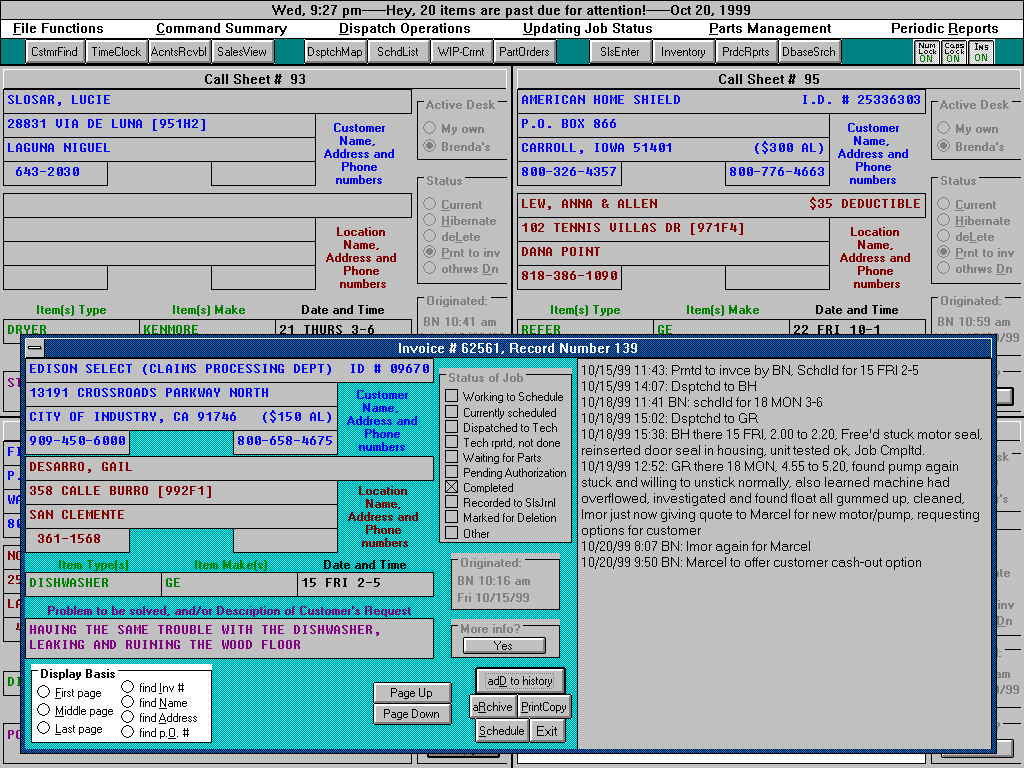The height and width of the screenshot is (768, 1024).
Task: Click the adD to history button
Action: (519, 681)
